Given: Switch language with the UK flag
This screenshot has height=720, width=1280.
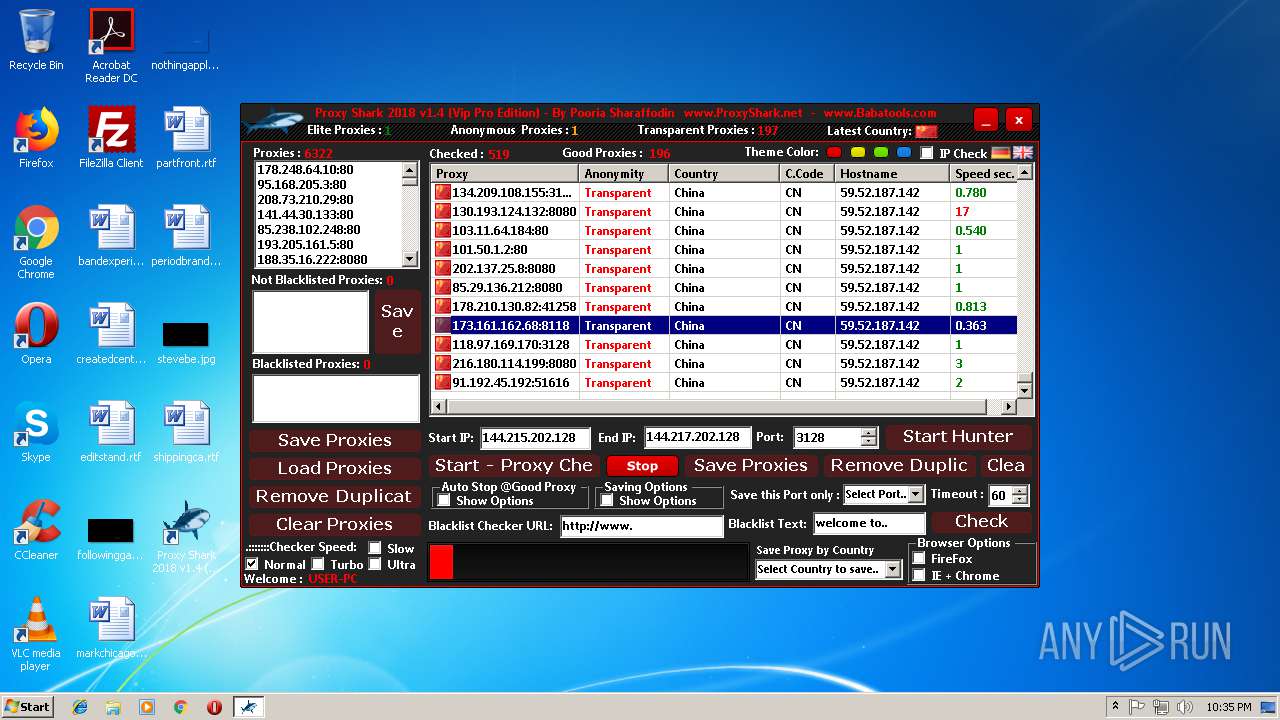Looking at the screenshot, I should [1023, 153].
